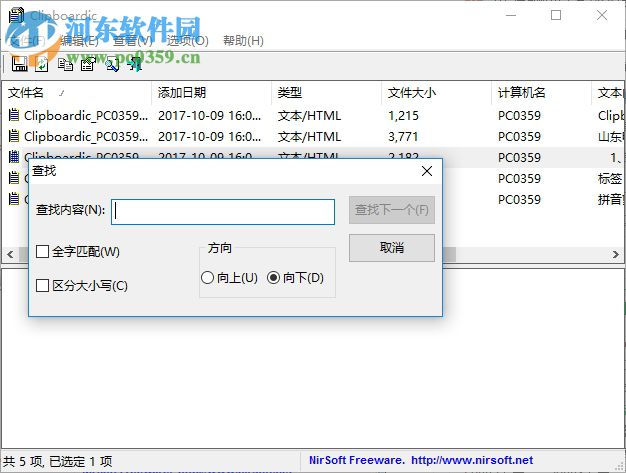The height and width of the screenshot is (473, 626).
Task: Click PC0359 computer name in fifth row
Action: point(519,199)
